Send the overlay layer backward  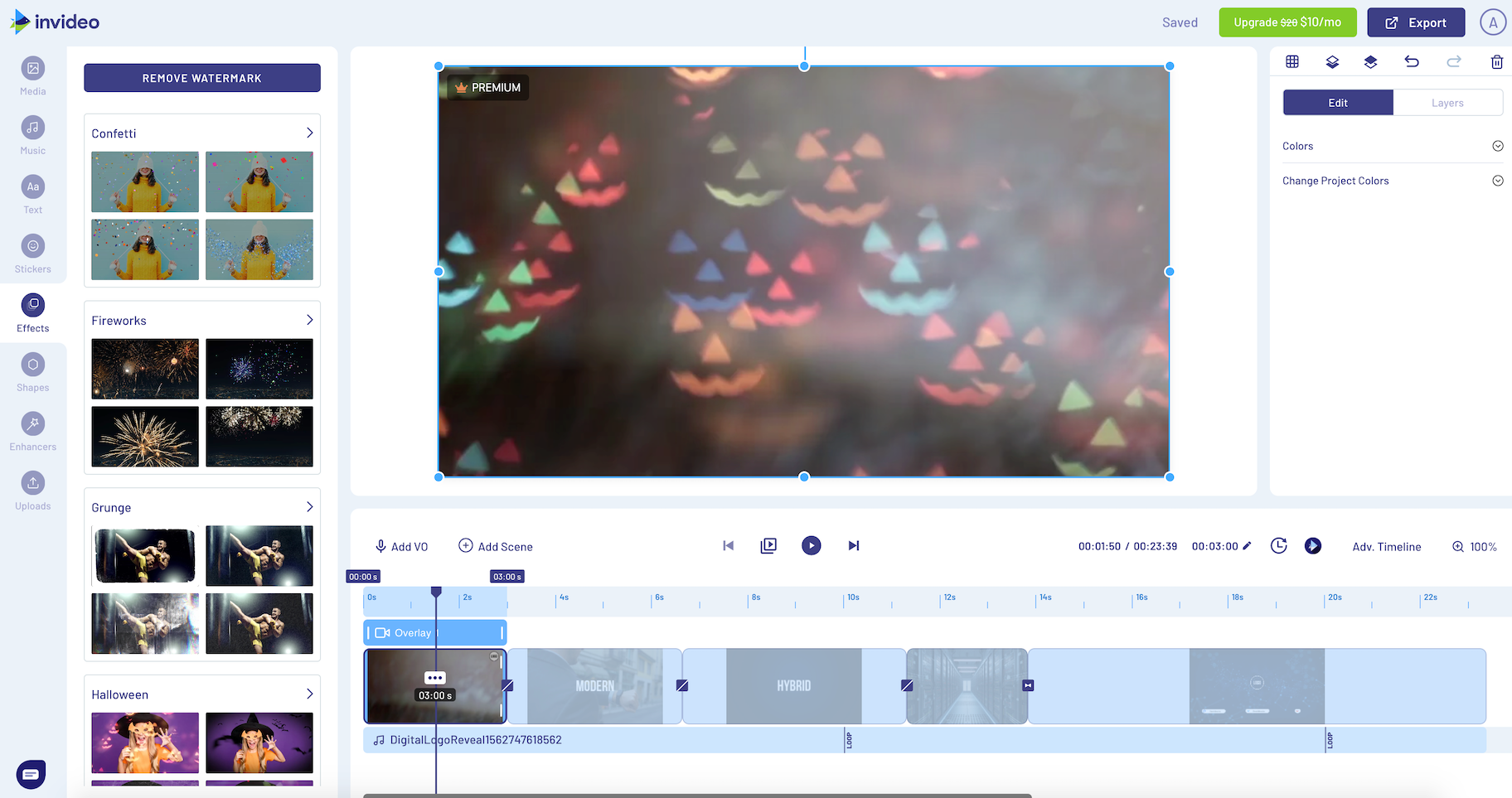(1370, 61)
